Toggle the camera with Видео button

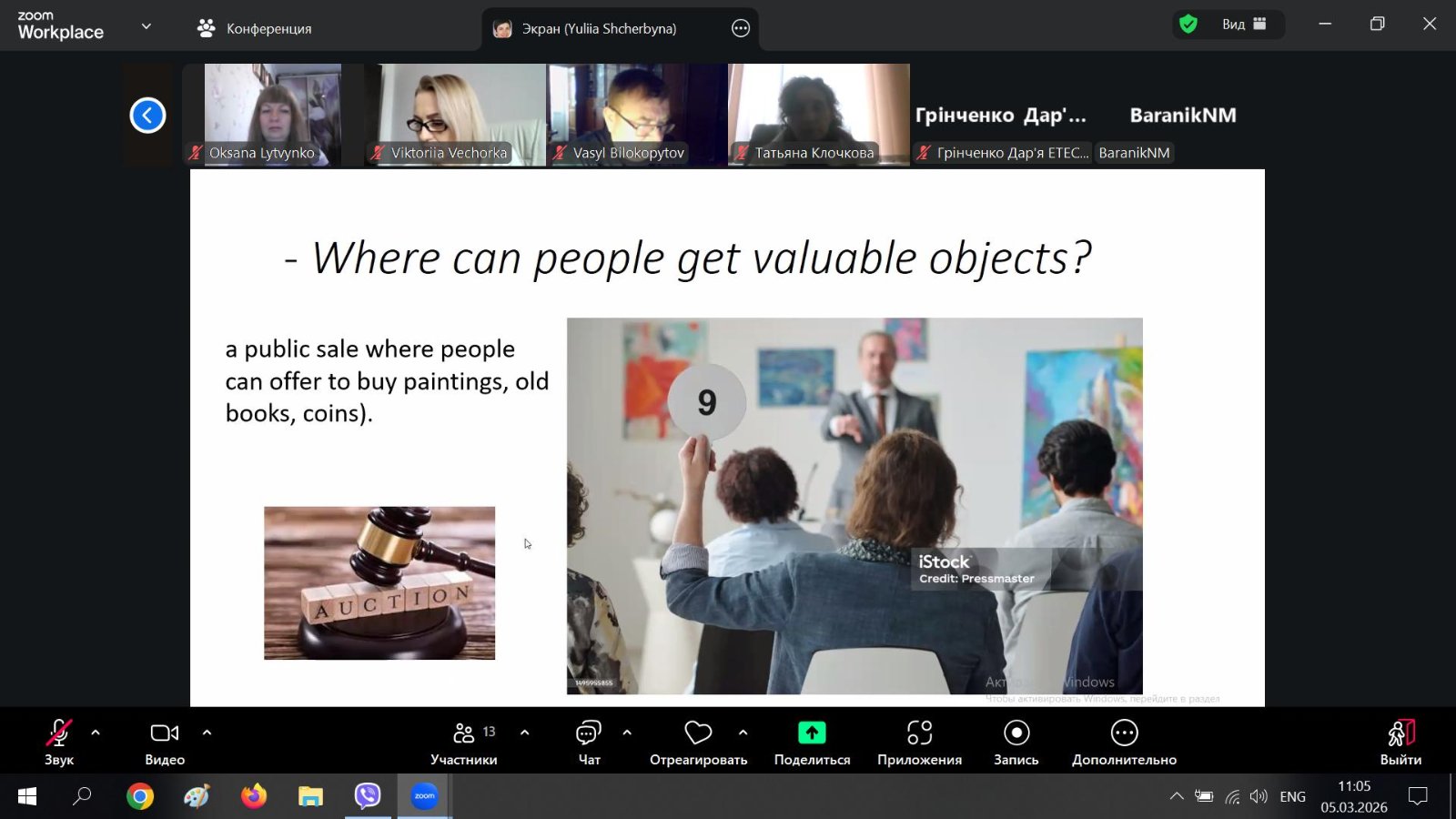[x=165, y=743]
